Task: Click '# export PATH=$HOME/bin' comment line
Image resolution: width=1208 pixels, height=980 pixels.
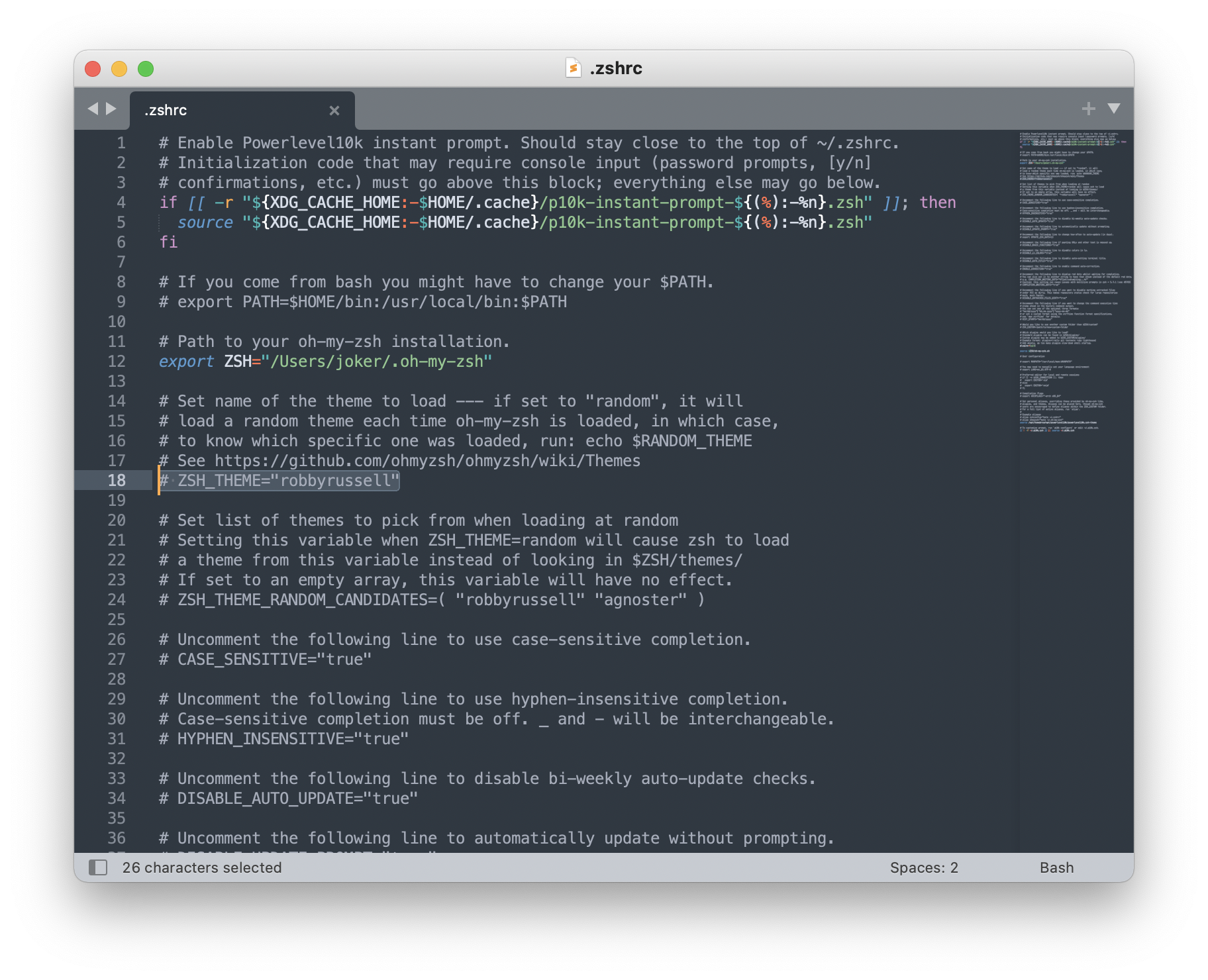Action: tap(363, 302)
